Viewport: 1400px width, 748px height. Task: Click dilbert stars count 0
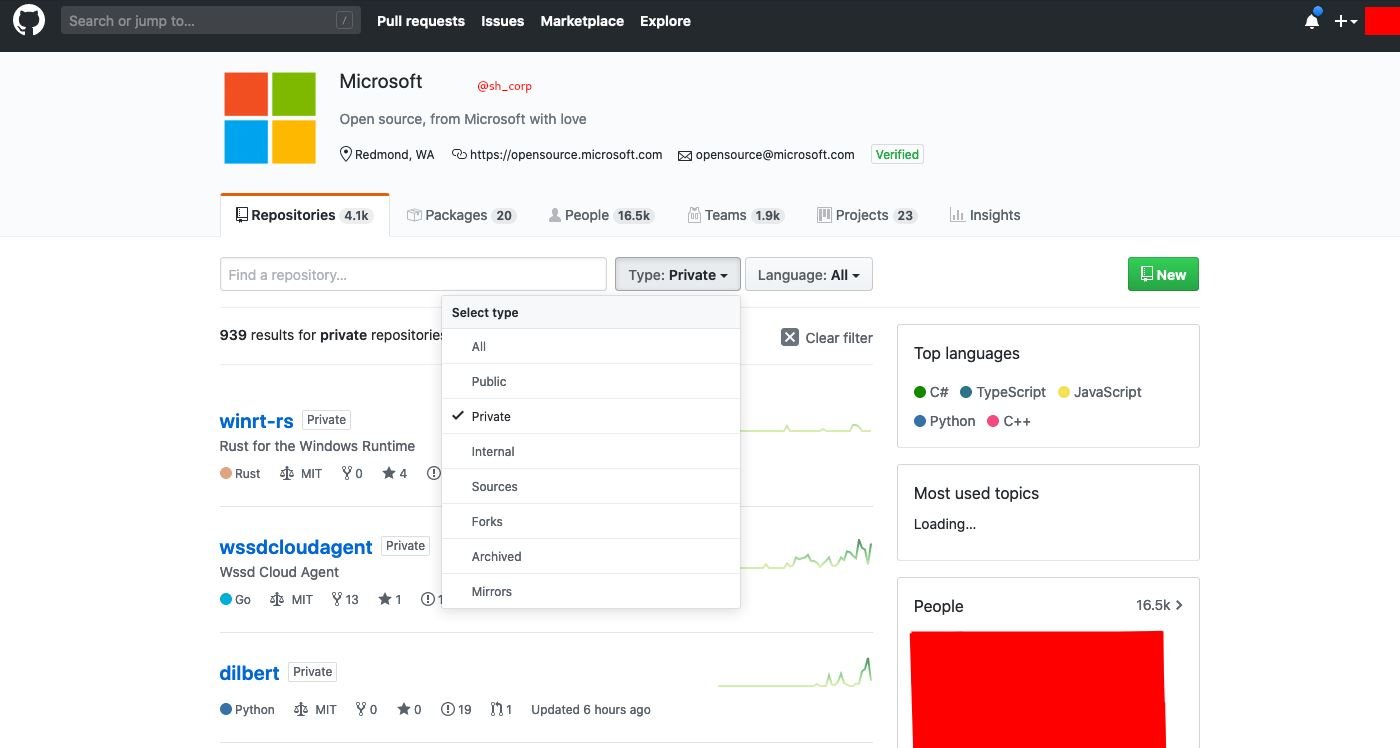(x=409, y=709)
